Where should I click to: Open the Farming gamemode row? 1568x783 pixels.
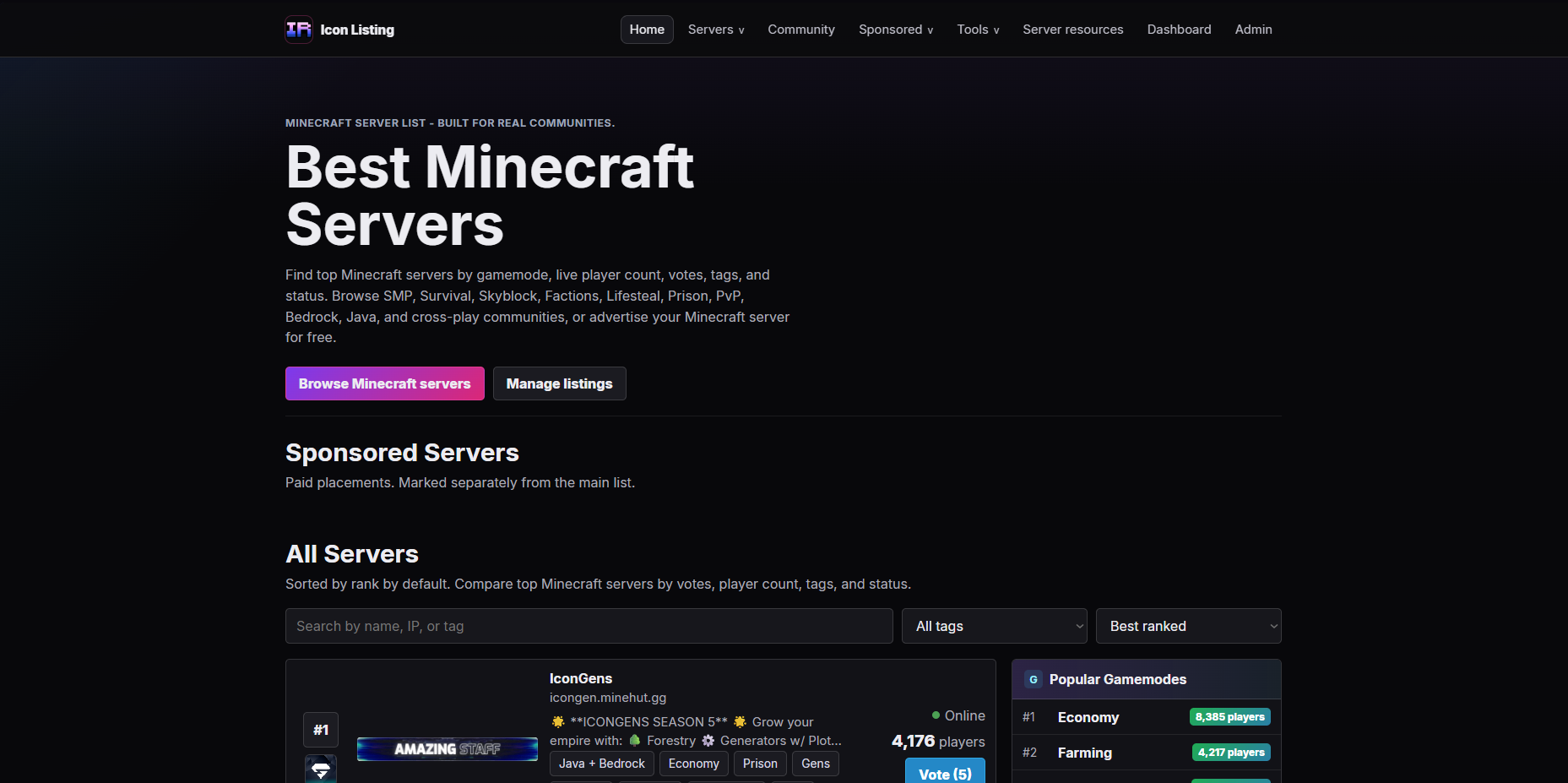pyautogui.click(x=1147, y=753)
